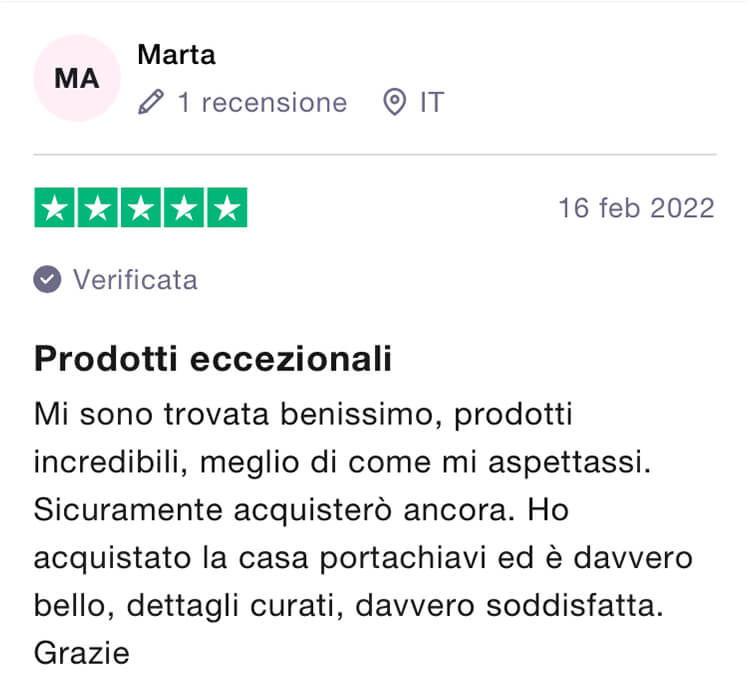Select the 1 recensione text

(262, 102)
